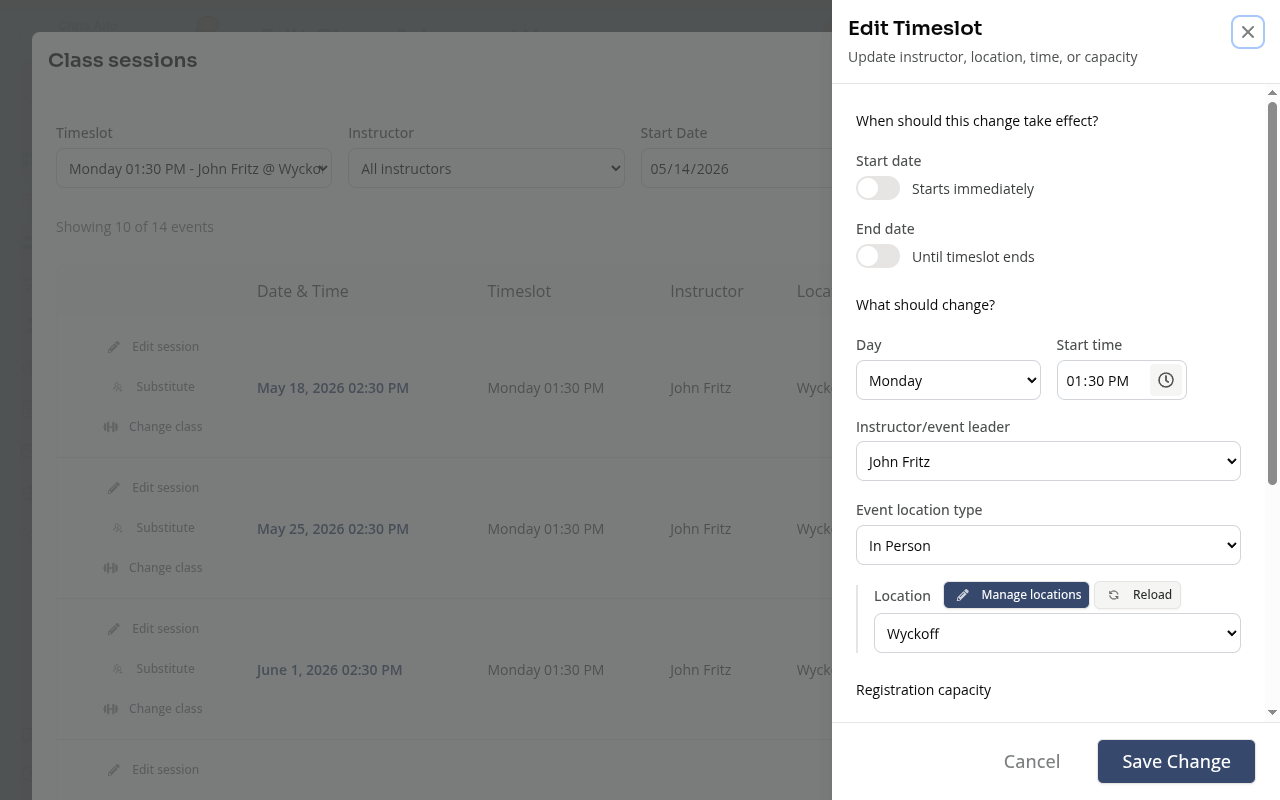The width and height of the screenshot is (1280, 800).
Task: Open the clock time picker icon
Action: 1166,380
